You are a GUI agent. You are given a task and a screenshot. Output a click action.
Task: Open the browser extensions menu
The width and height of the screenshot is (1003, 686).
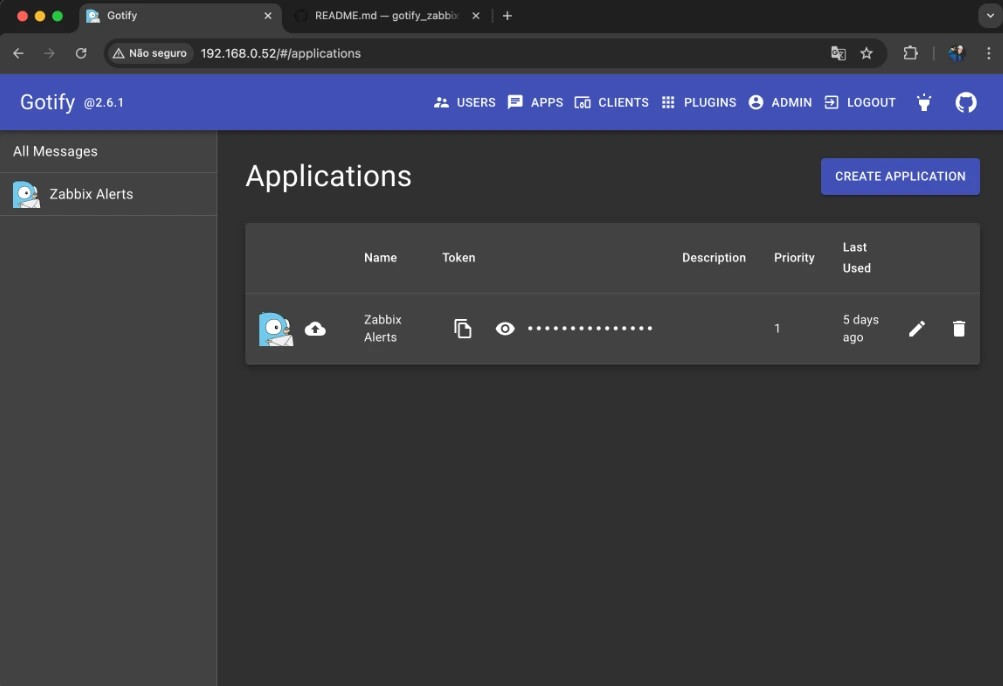pos(910,53)
